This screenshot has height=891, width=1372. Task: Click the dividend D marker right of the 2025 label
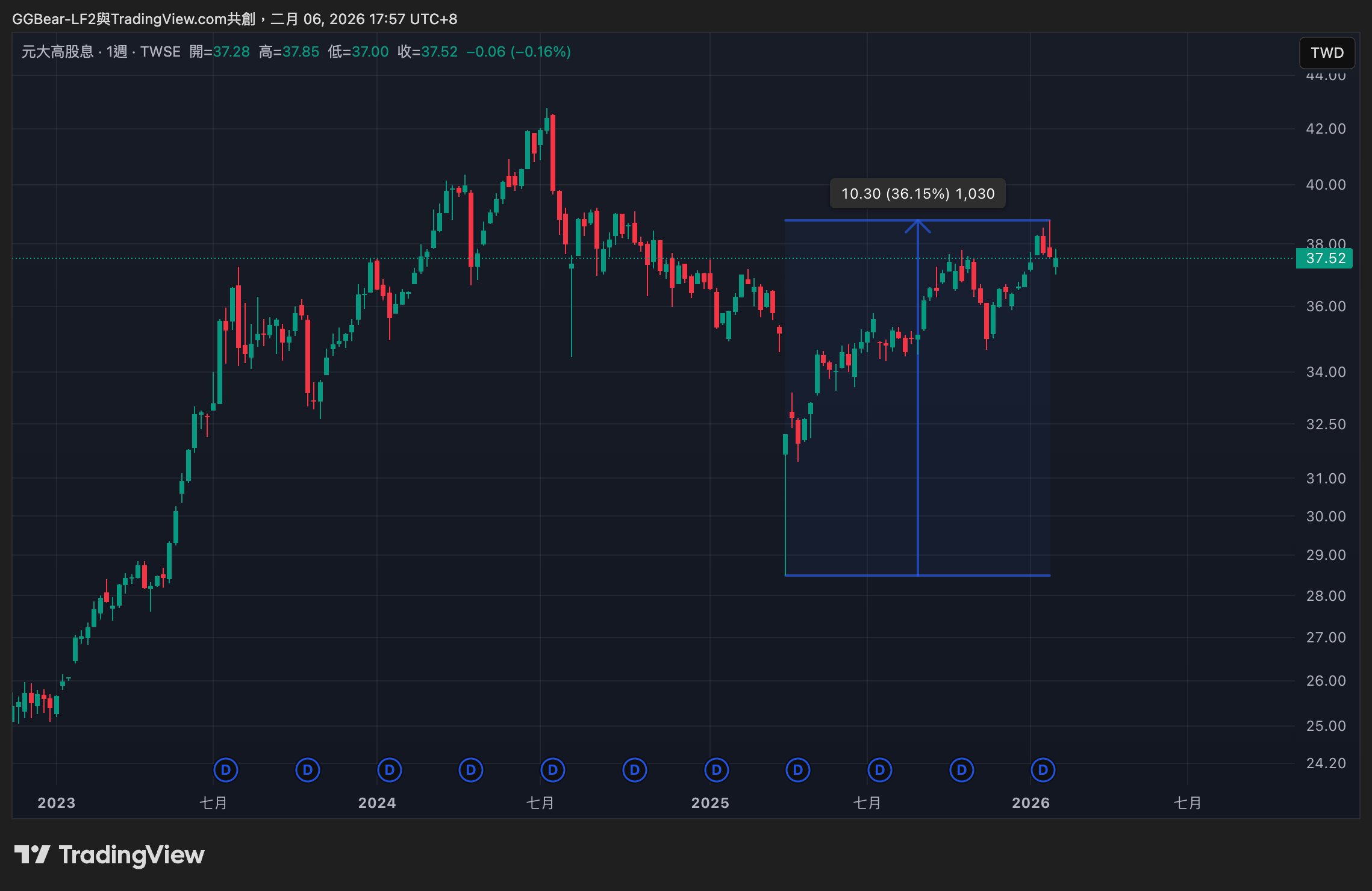click(717, 769)
